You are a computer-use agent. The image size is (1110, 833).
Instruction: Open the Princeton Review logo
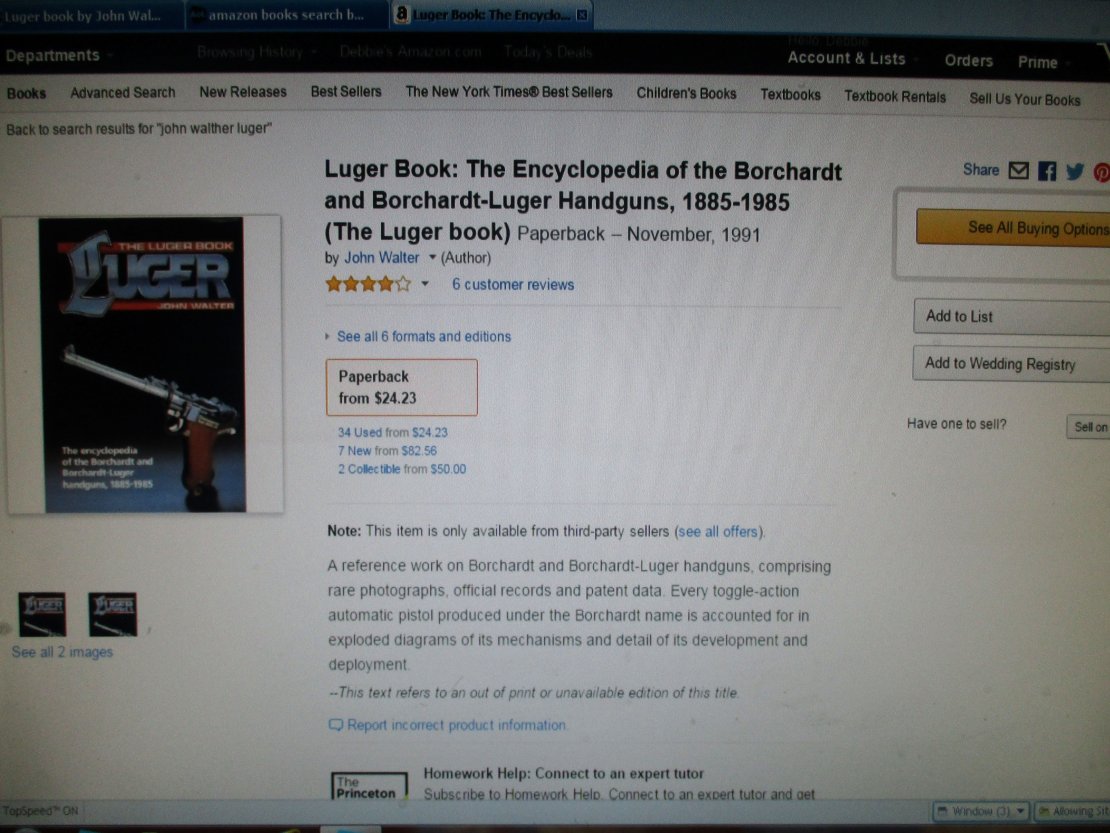point(369,786)
